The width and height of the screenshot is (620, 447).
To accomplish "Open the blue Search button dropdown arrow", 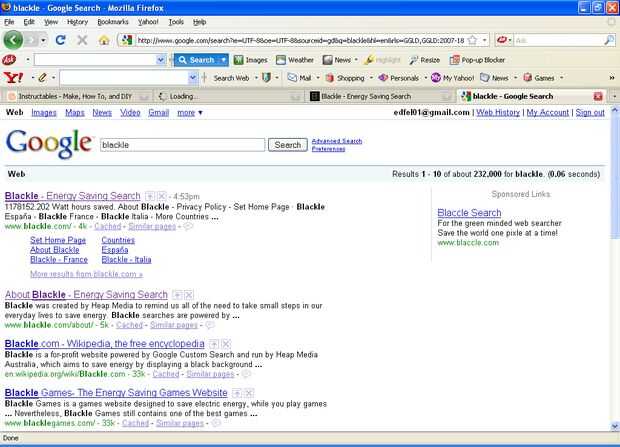I will click(x=223, y=60).
